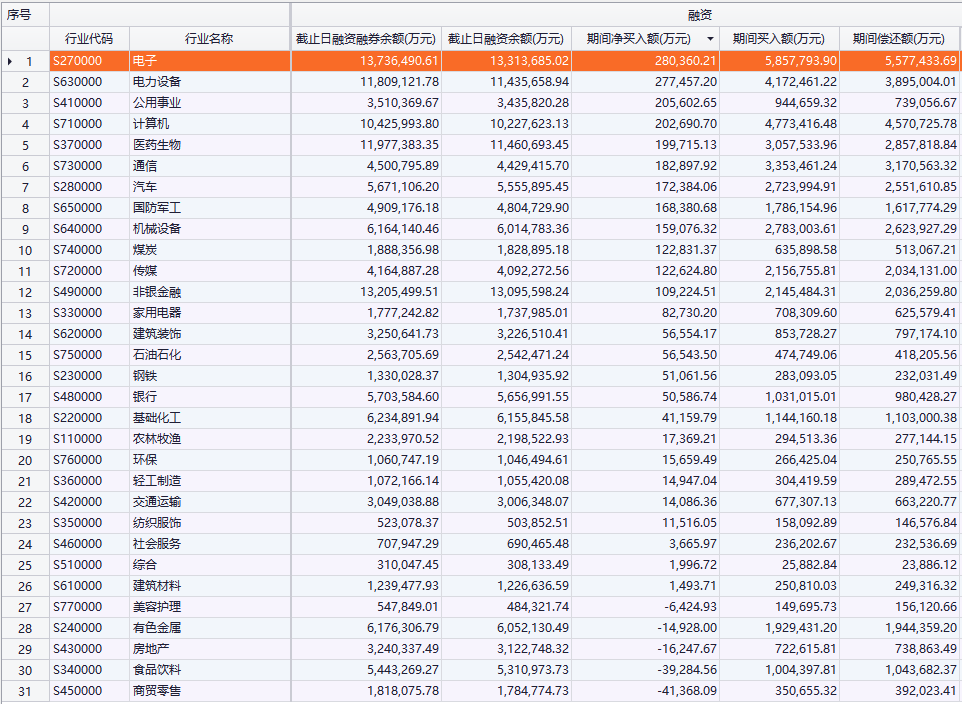
Task: Select row number 12 for 非银金融
Action: click(26, 292)
